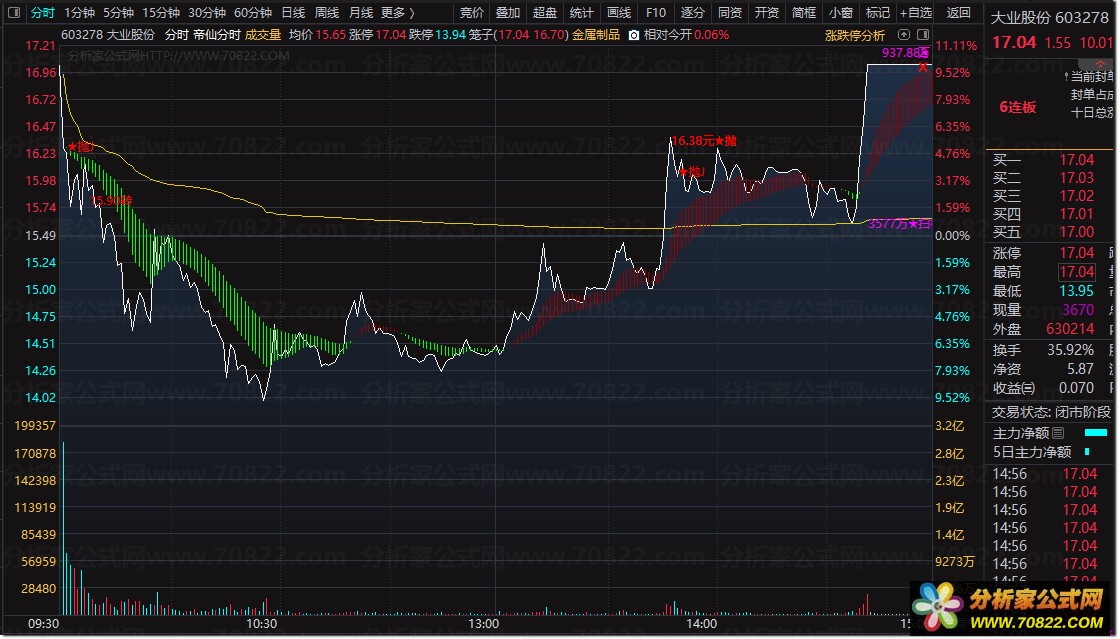The width and height of the screenshot is (1120, 639).
Task: Click the 叠加 overlay button
Action: [508, 12]
